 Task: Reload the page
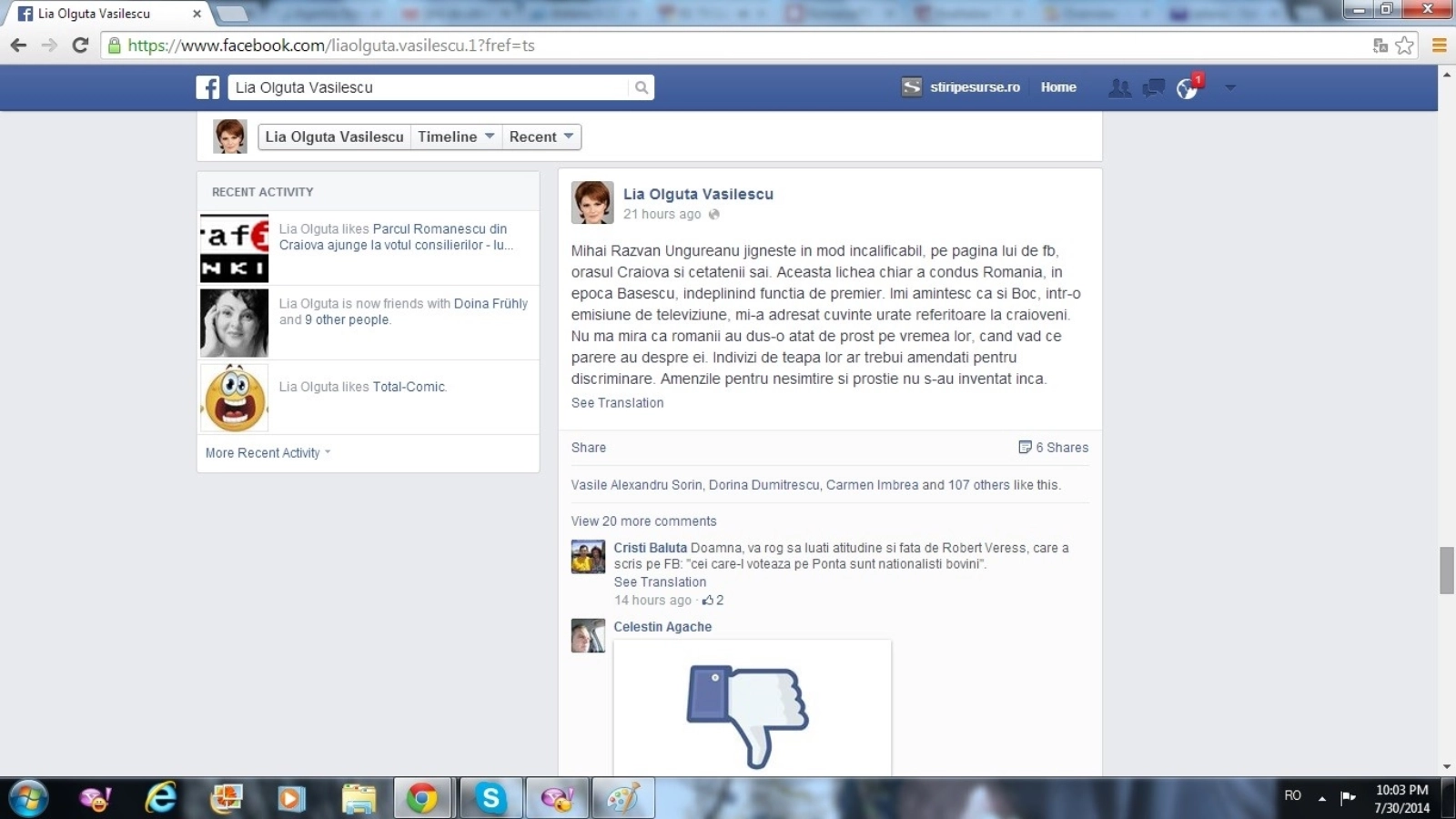[80, 45]
